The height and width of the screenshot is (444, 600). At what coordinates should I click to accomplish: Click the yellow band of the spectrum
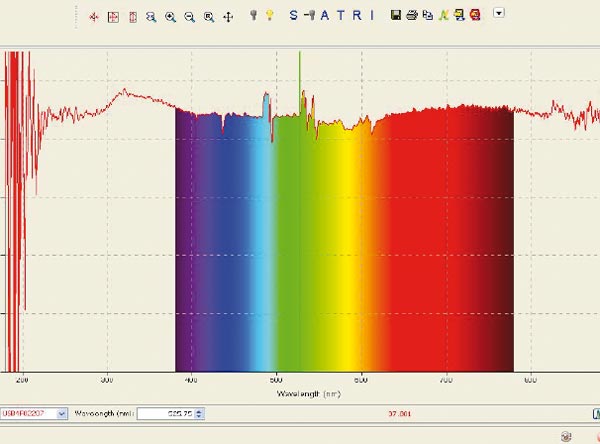345,250
